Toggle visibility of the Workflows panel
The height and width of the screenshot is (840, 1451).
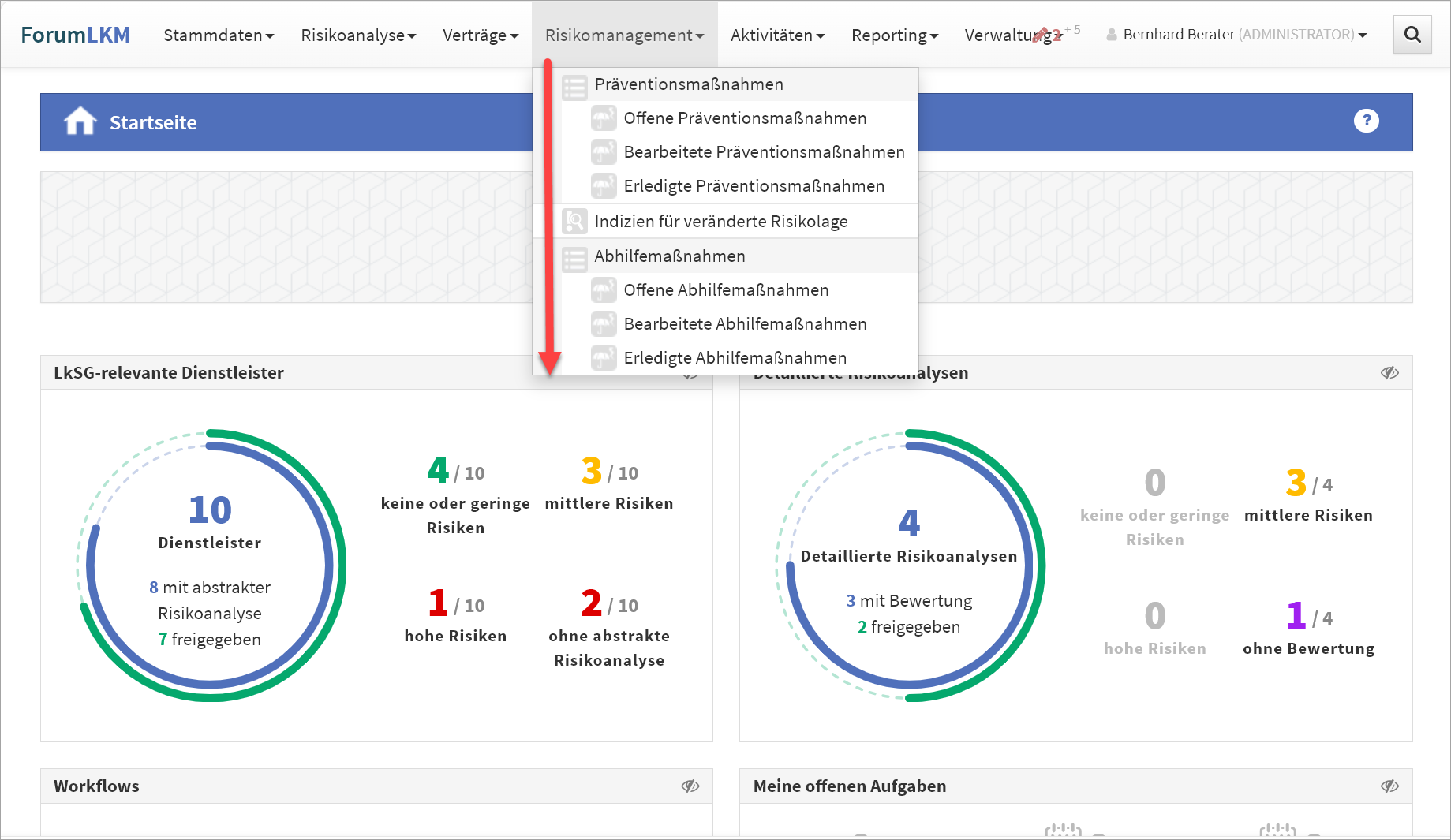click(x=690, y=786)
